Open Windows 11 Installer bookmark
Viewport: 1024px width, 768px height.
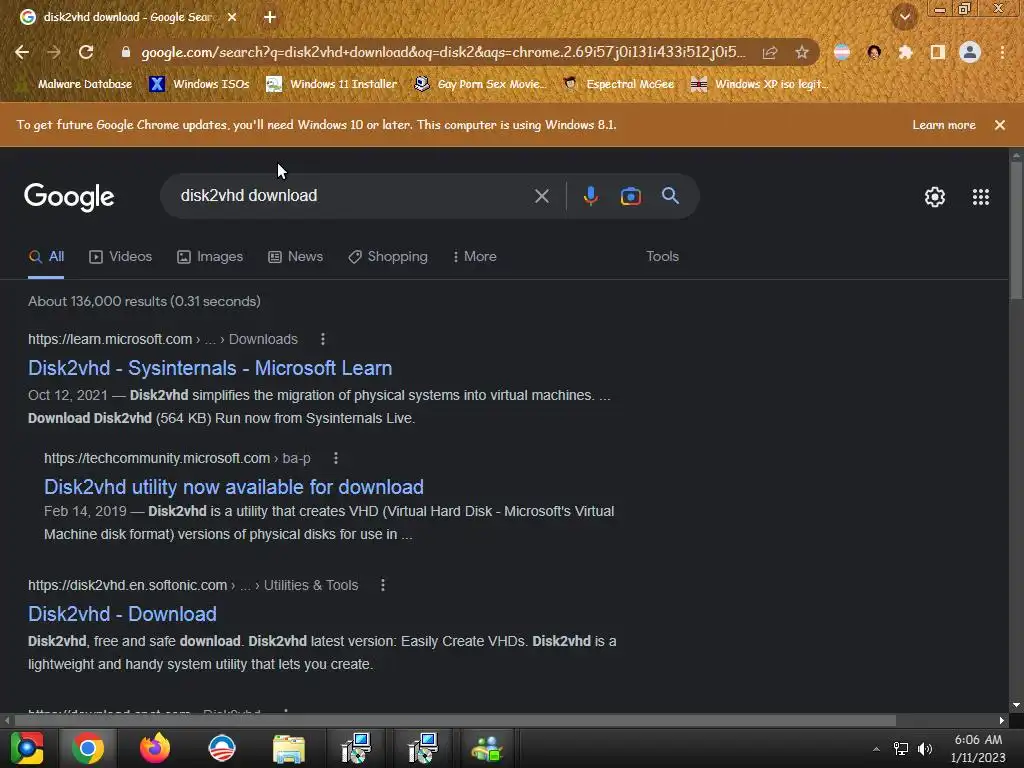tap(332, 84)
